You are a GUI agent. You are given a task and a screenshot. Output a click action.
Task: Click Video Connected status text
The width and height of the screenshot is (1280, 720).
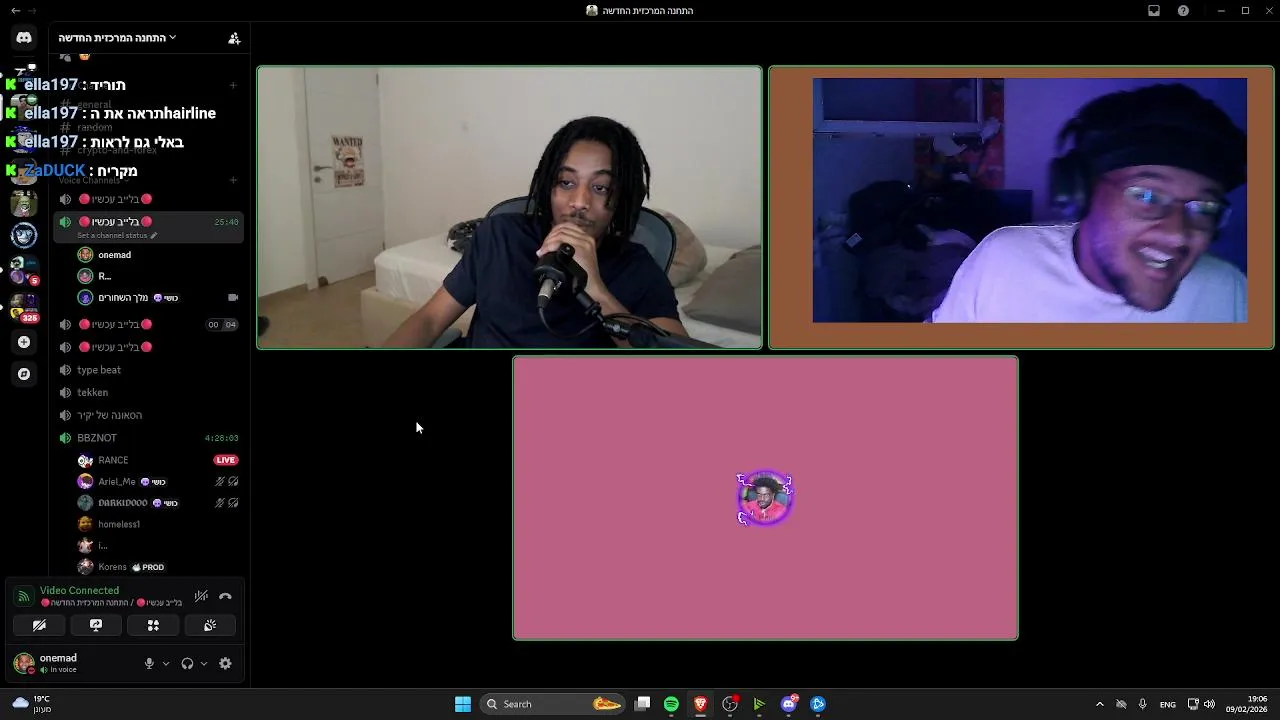pyautogui.click(x=79, y=590)
